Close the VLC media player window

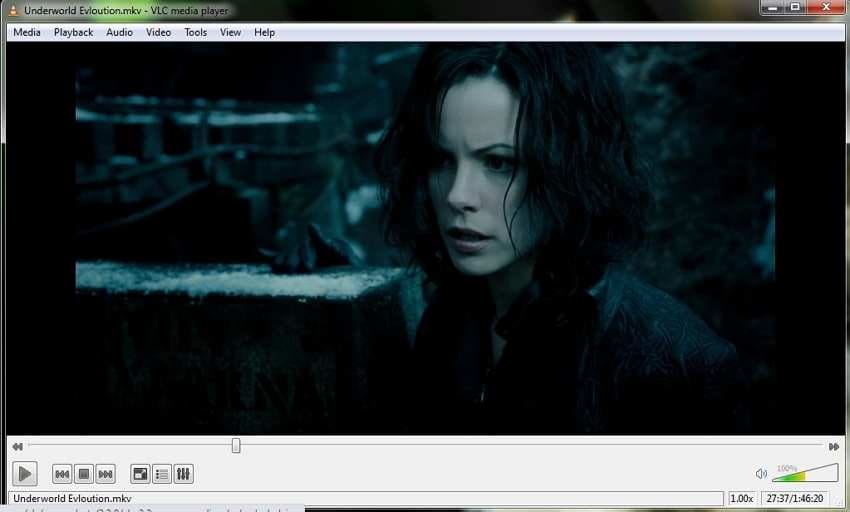point(826,7)
